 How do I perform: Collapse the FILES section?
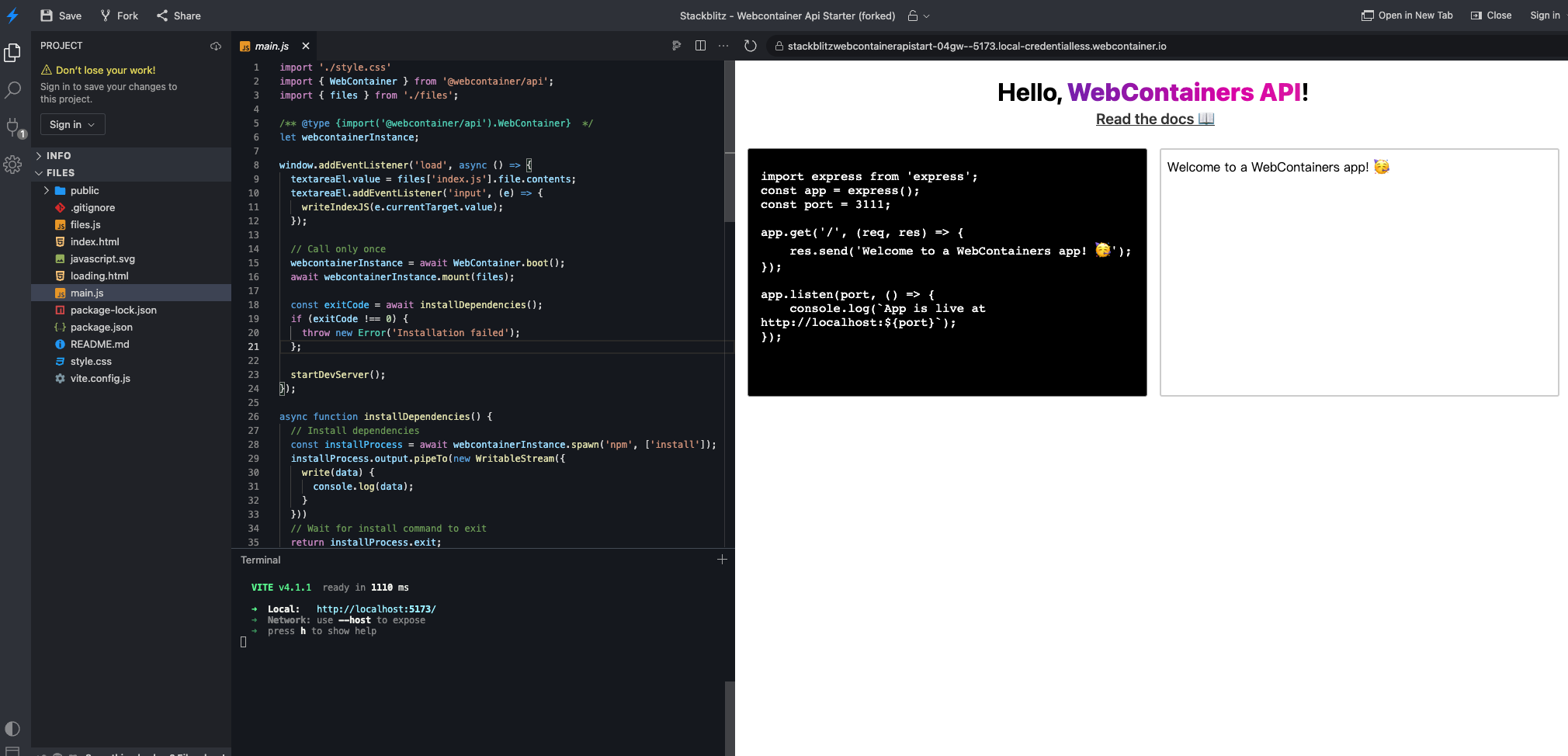click(131, 173)
